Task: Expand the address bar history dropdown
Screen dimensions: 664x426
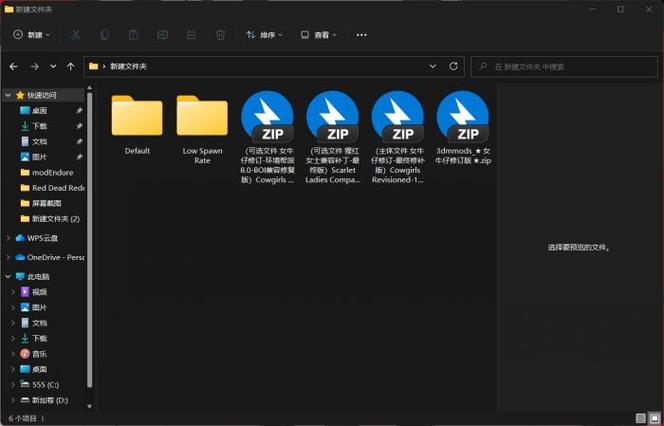Action: point(433,66)
